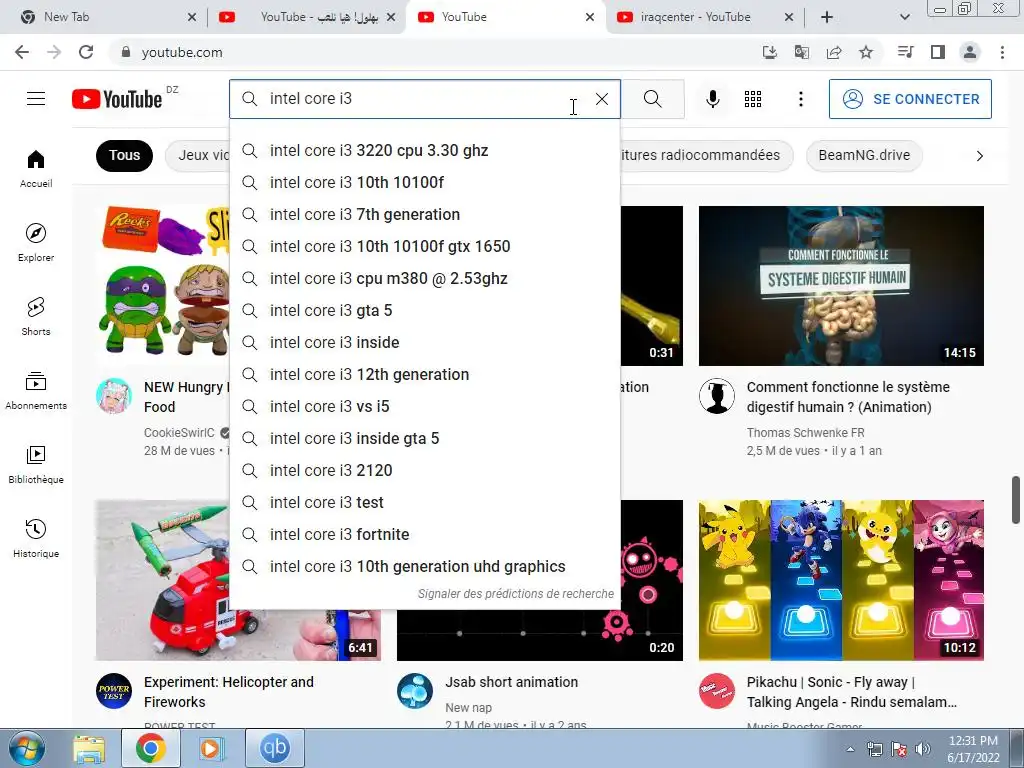This screenshot has height=768, width=1024.
Task: Choose suggestion intel core i3 7th generation
Action: 424,214
